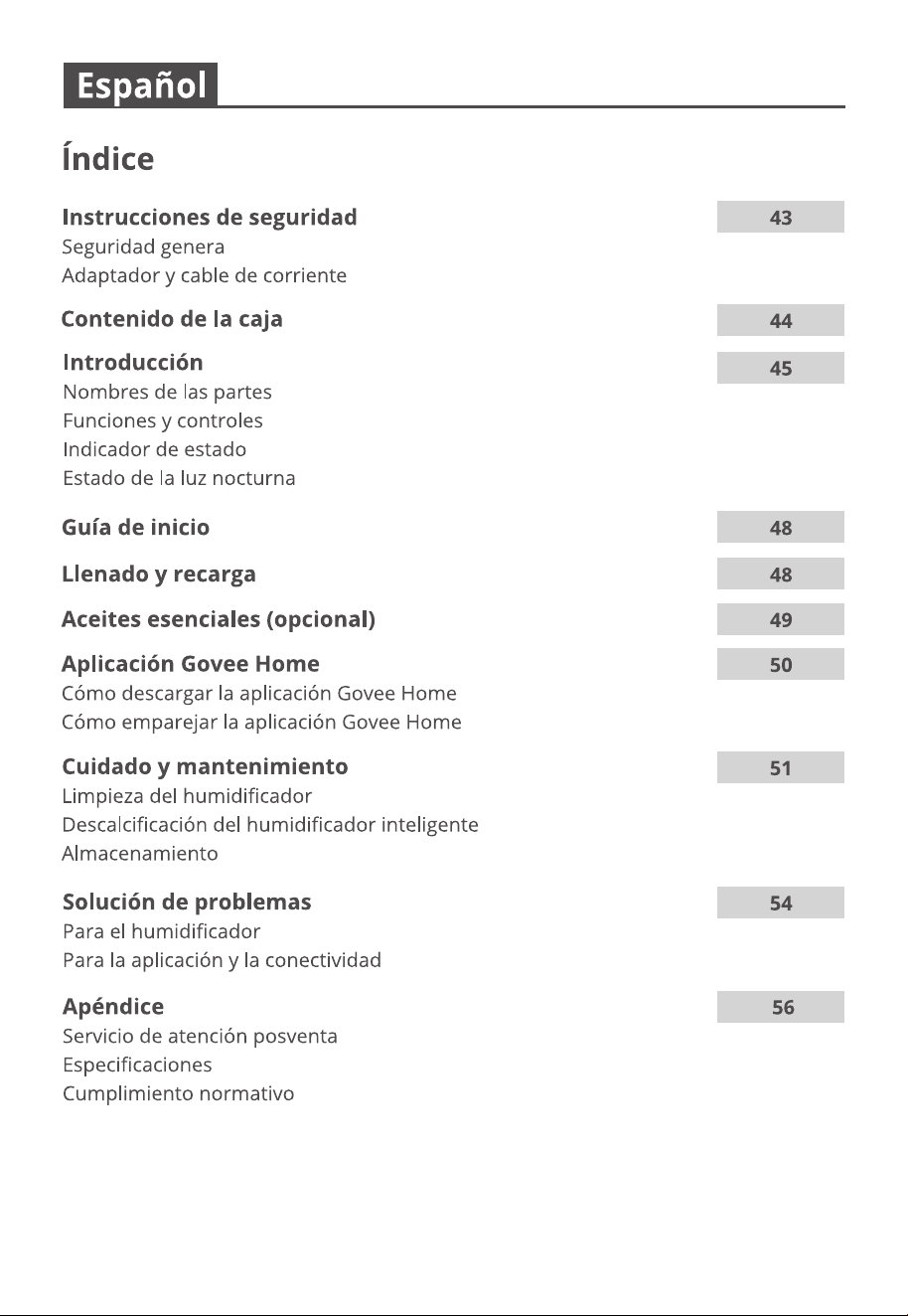The width and height of the screenshot is (908, 1316).
Task: Select Llenado y recarga heading
Action: (159, 574)
